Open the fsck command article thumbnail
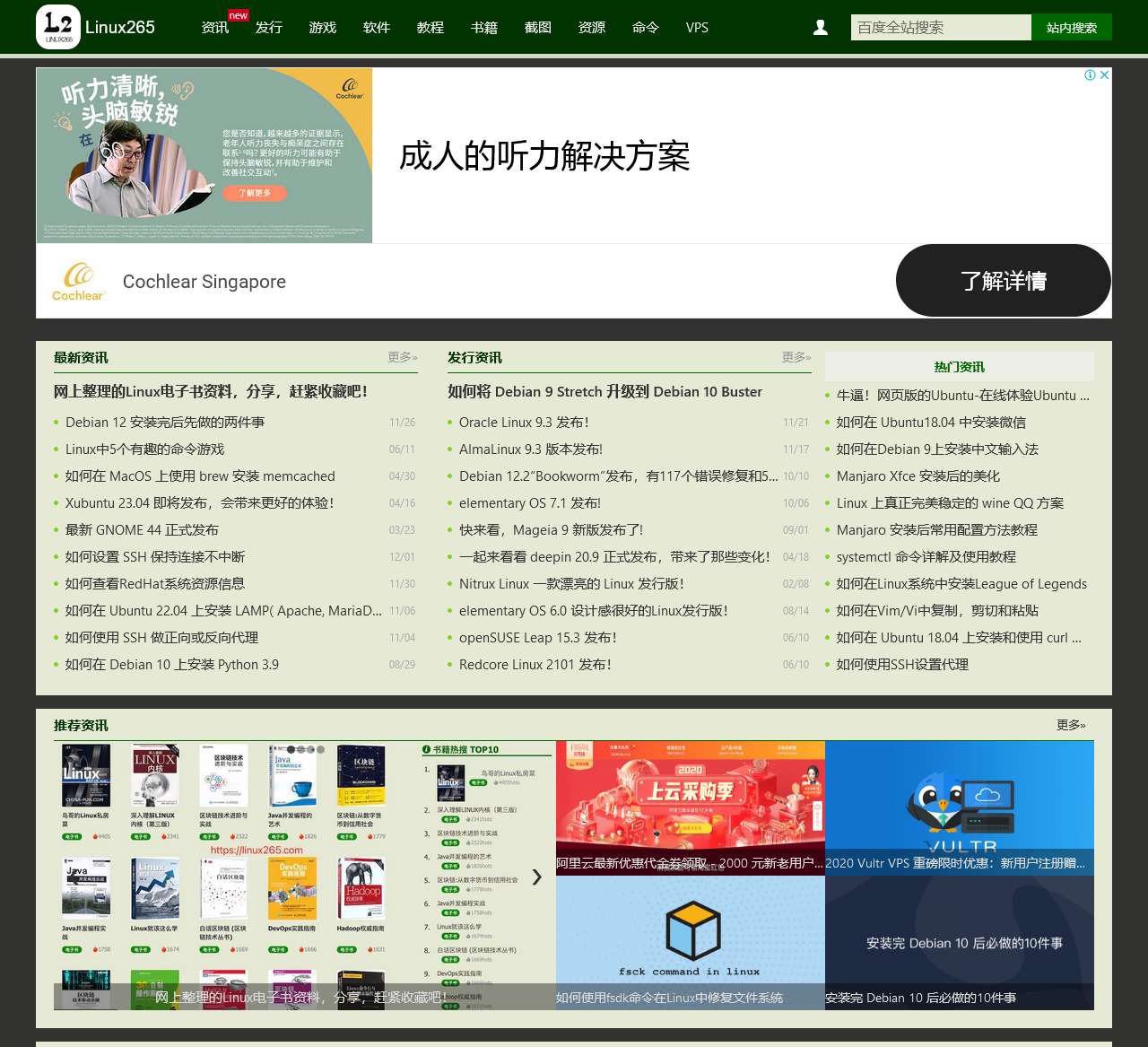Viewport: 1148px width, 1047px height. 690,942
